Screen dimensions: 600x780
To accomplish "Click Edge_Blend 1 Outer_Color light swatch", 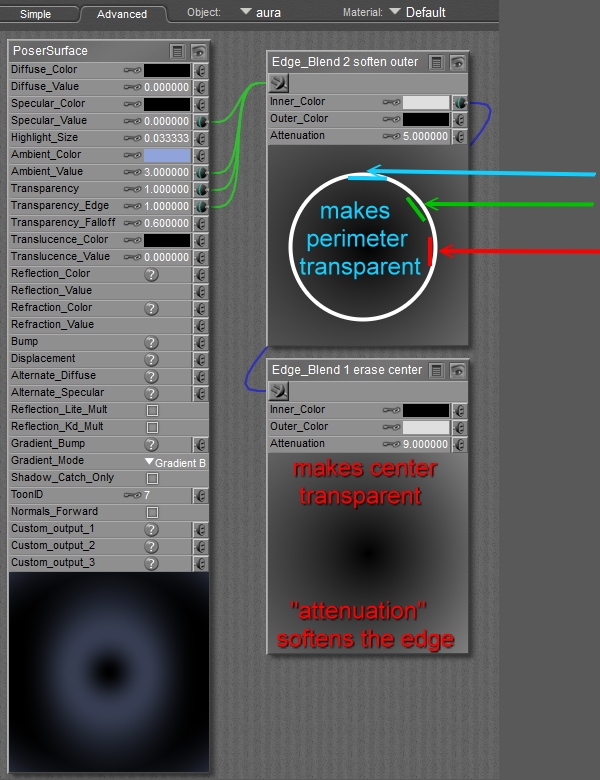I will tap(426, 427).
